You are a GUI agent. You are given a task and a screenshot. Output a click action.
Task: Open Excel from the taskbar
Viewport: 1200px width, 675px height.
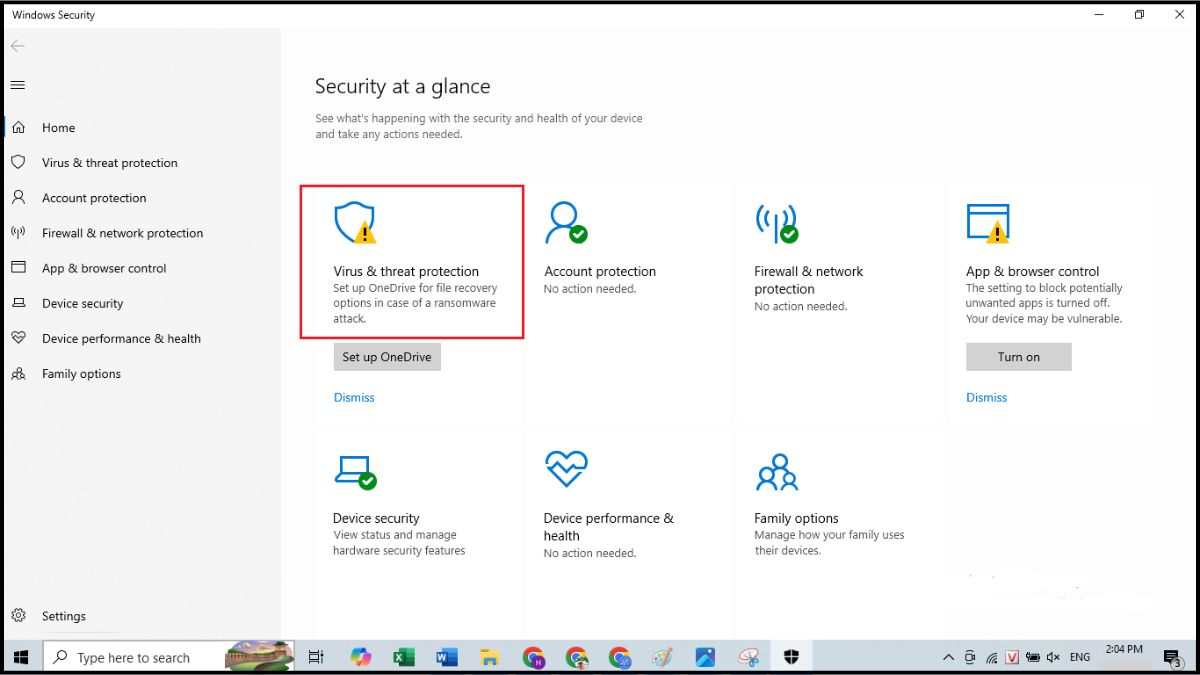(403, 657)
